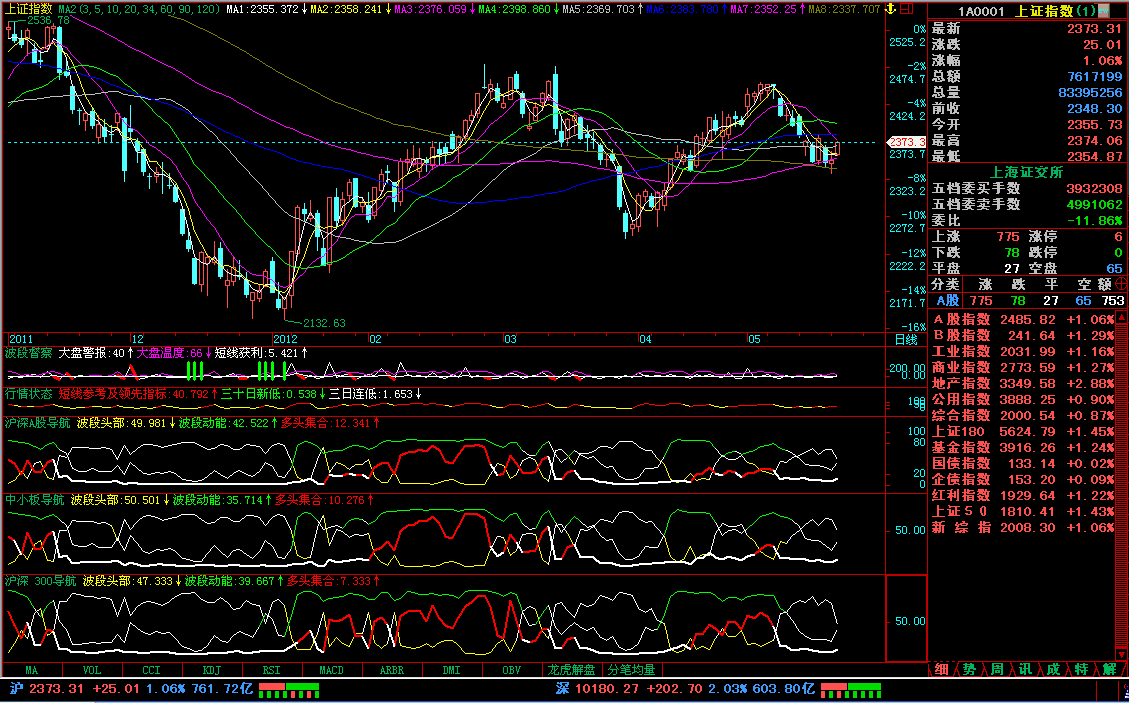Click the MA1:2355.372 moving average readout

tap(266, 9)
